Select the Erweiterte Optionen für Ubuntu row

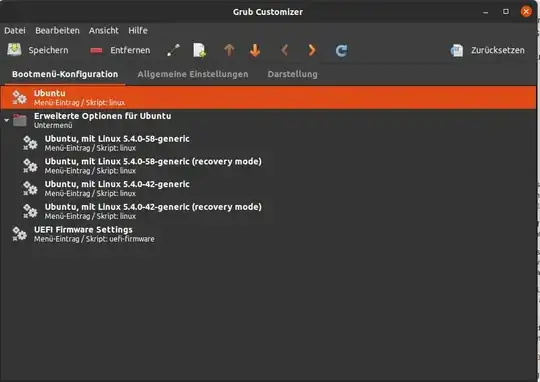click(x=268, y=120)
